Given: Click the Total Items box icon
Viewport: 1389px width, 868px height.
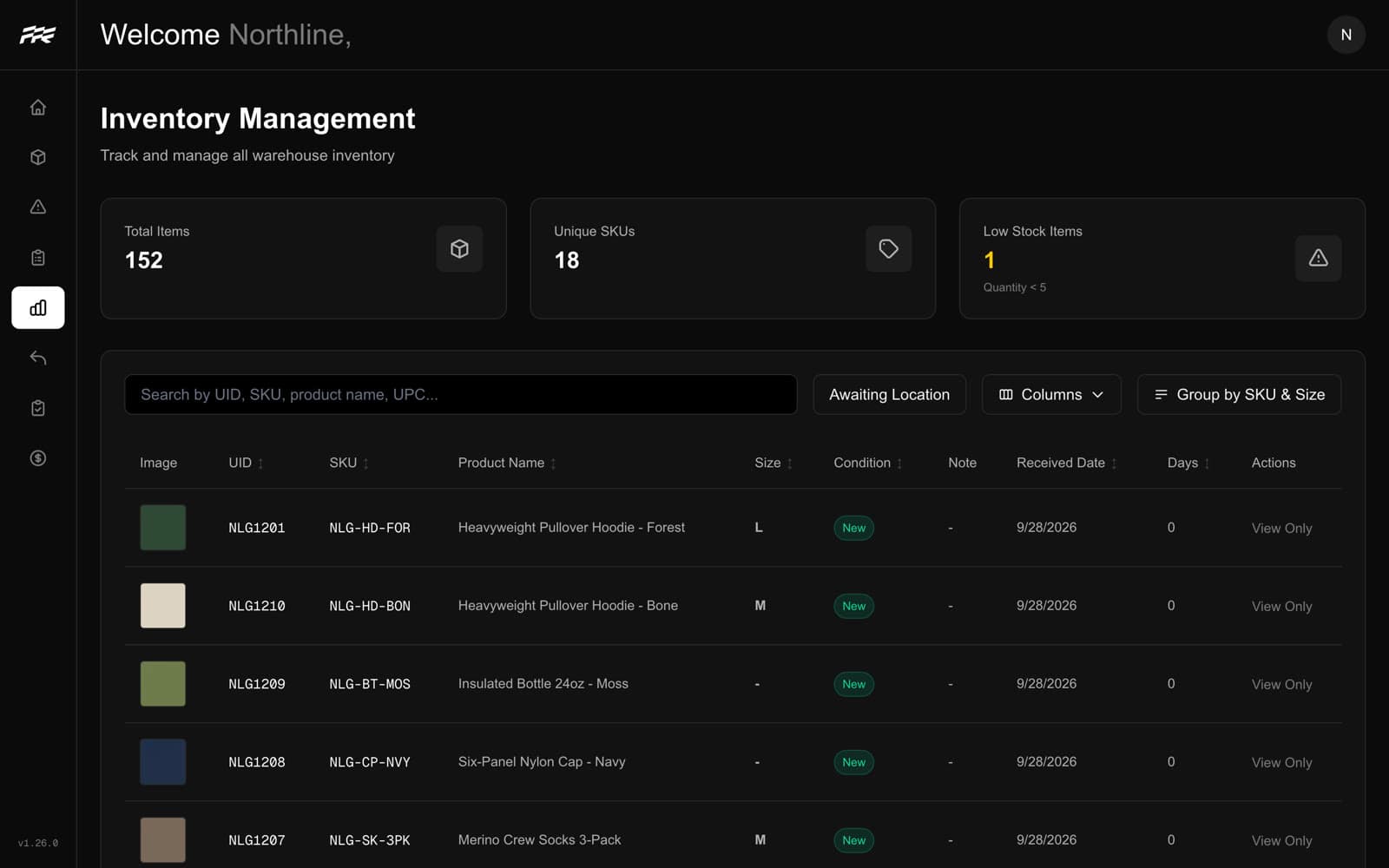Looking at the screenshot, I should pyautogui.click(x=459, y=248).
